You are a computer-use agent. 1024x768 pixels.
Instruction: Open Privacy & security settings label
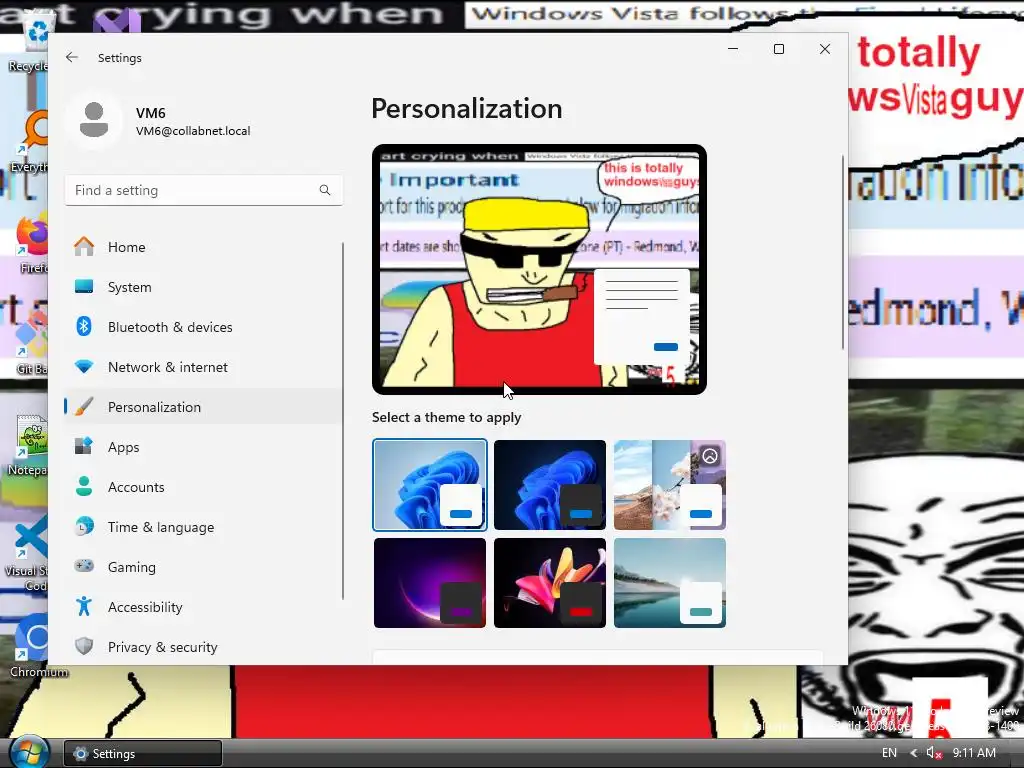pyautogui.click(x=163, y=647)
